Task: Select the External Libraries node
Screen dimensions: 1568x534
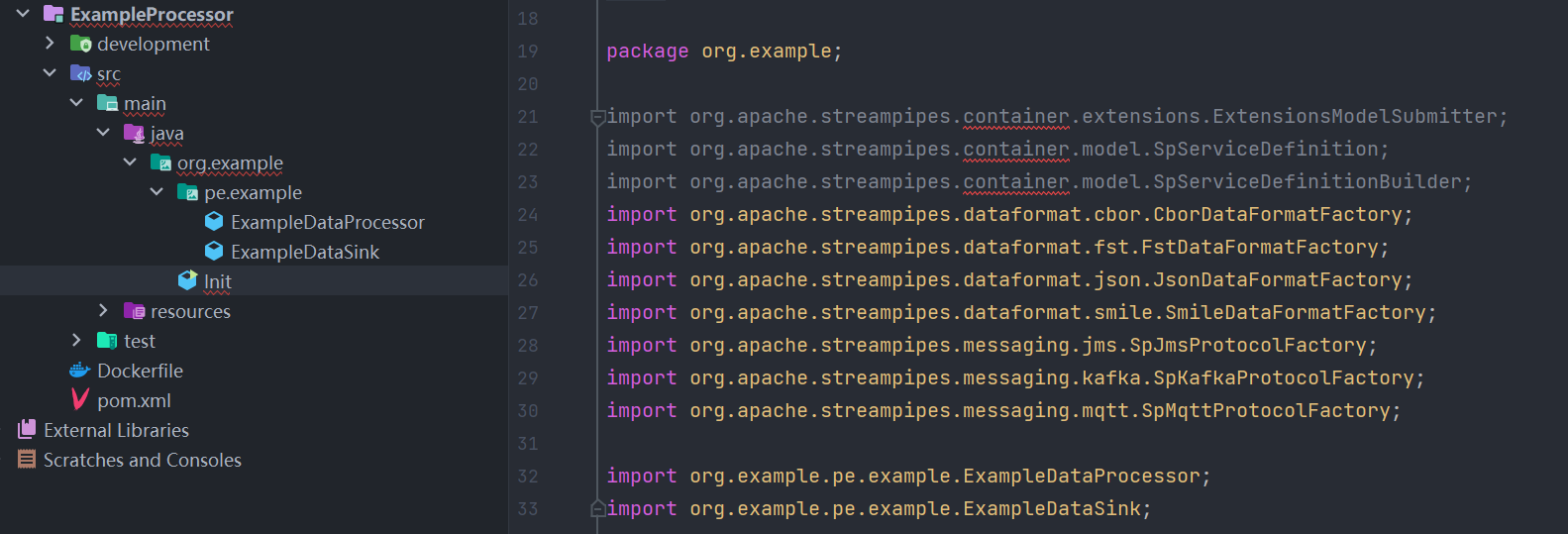Action: (116, 430)
